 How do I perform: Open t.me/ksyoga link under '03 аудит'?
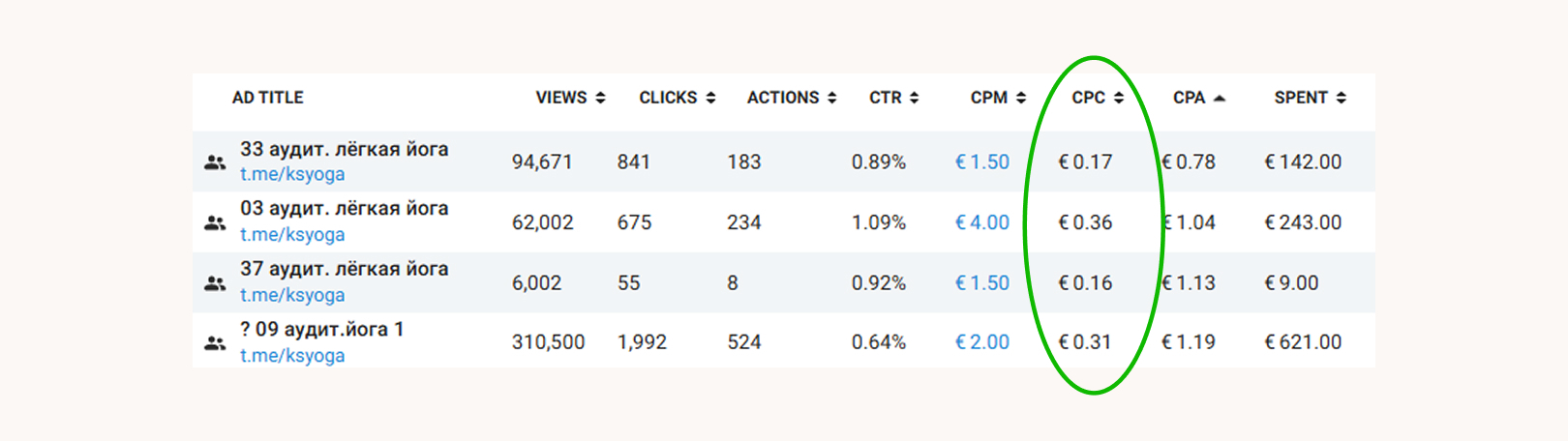tap(292, 235)
